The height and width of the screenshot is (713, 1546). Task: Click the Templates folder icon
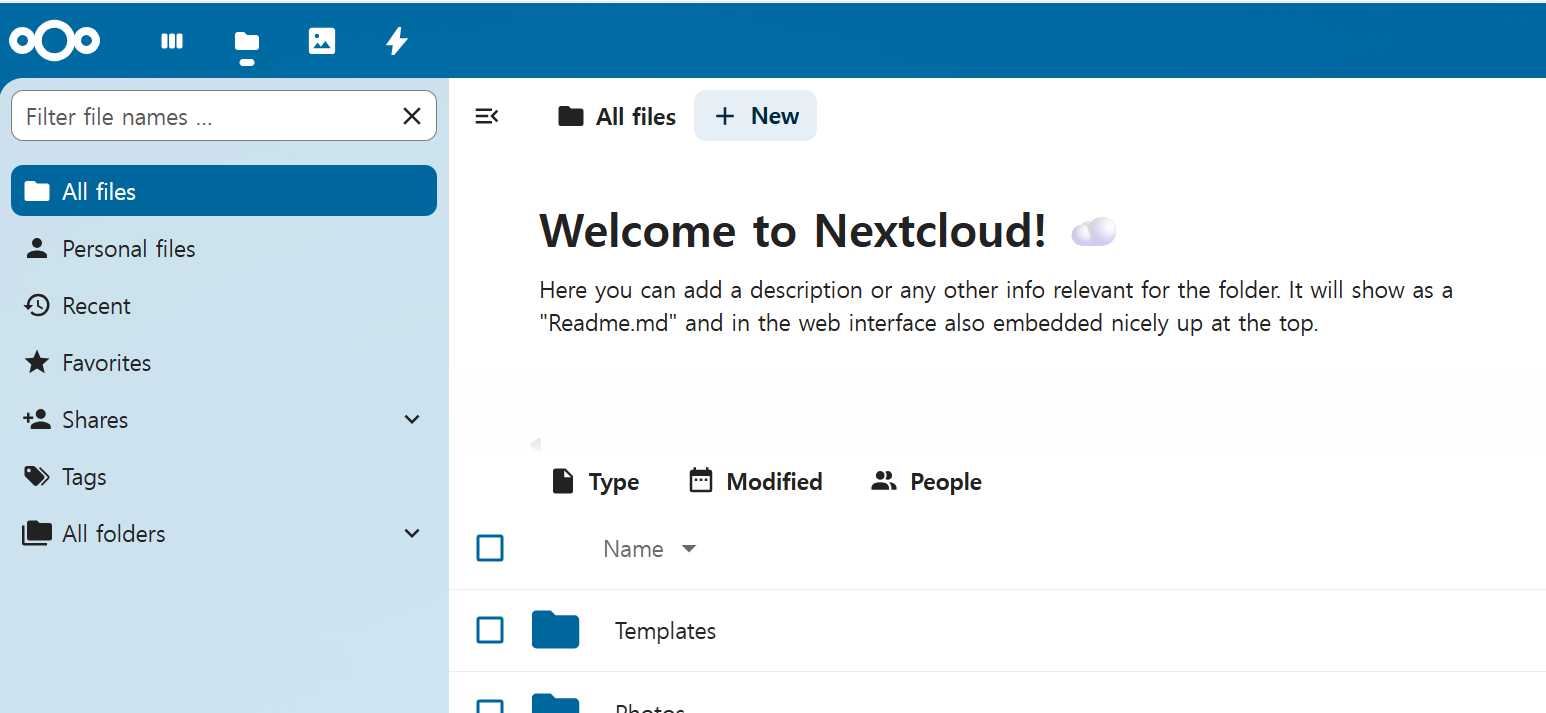point(555,630)
